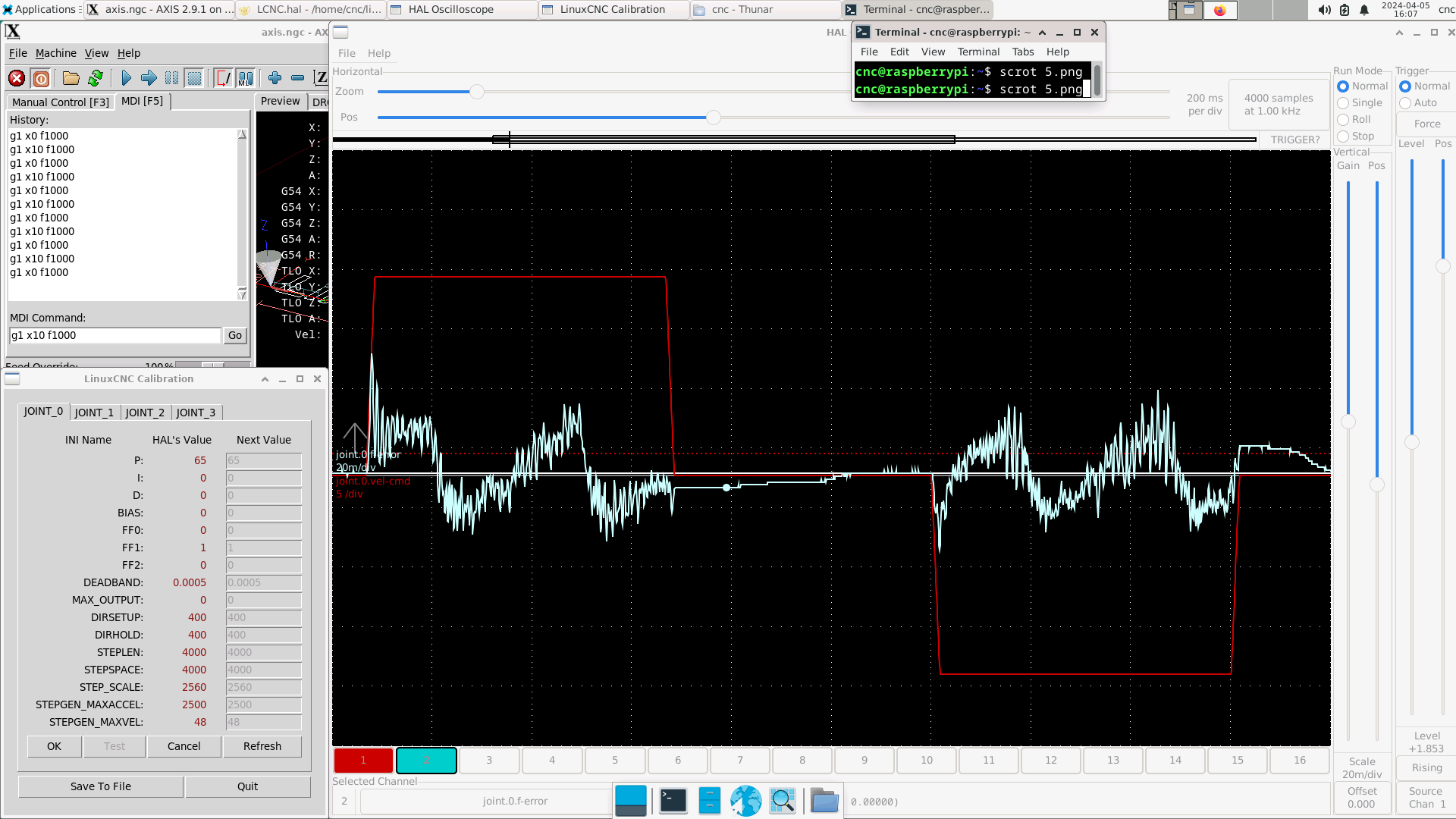Click the blue minus zoom-out icon

(297, 78)
